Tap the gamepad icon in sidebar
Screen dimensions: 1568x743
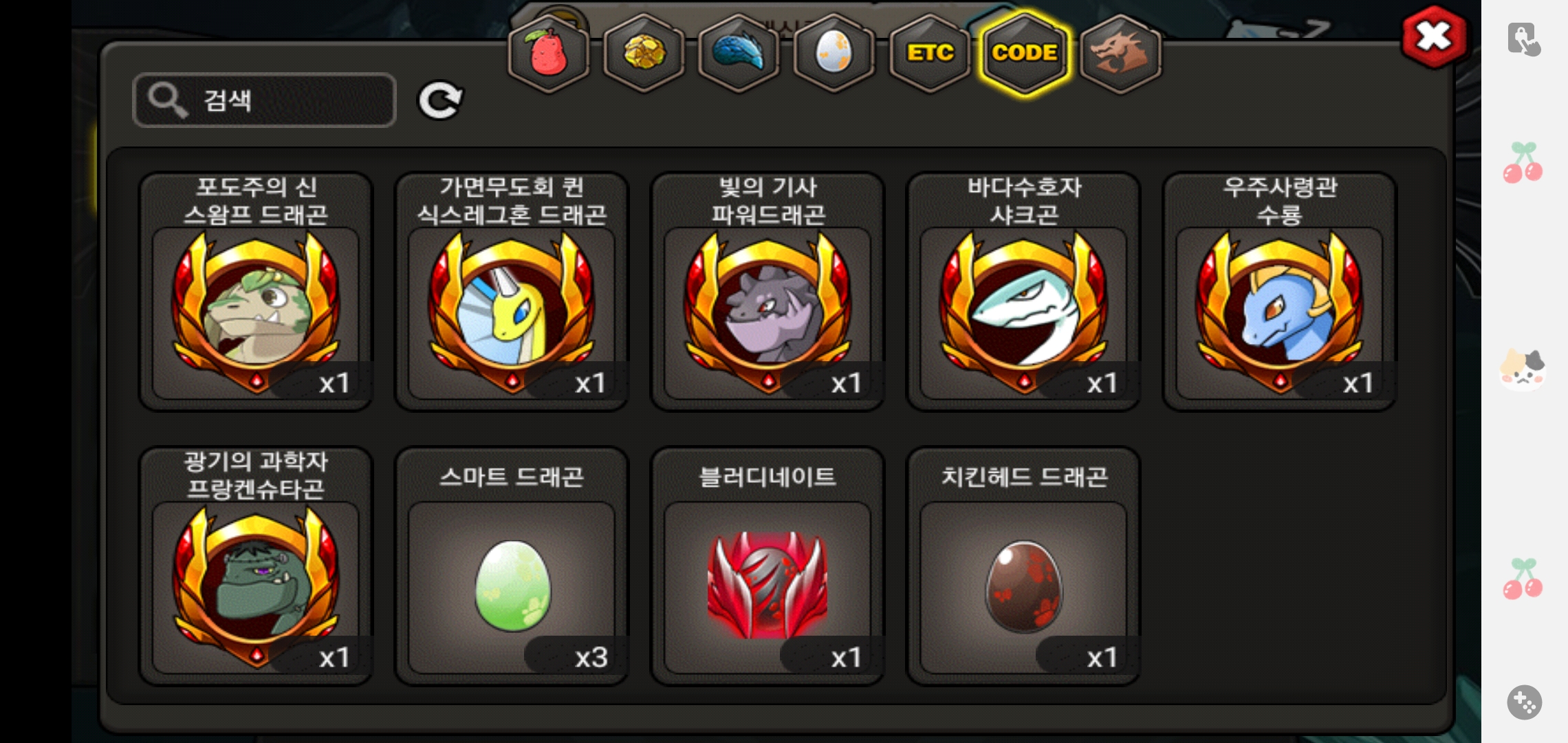[1524, 702]
